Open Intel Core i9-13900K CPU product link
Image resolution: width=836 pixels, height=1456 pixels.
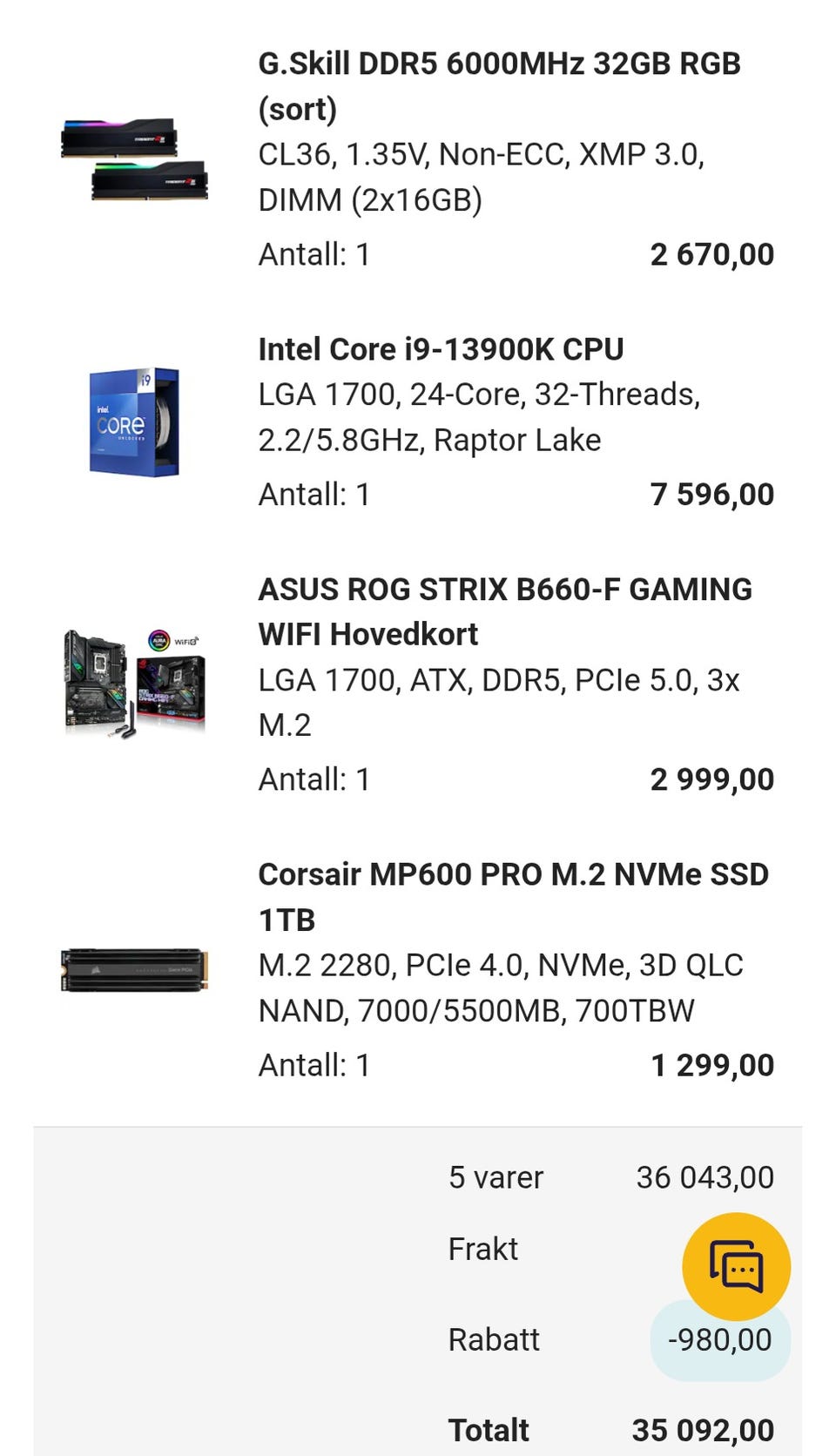coord(441,349)
